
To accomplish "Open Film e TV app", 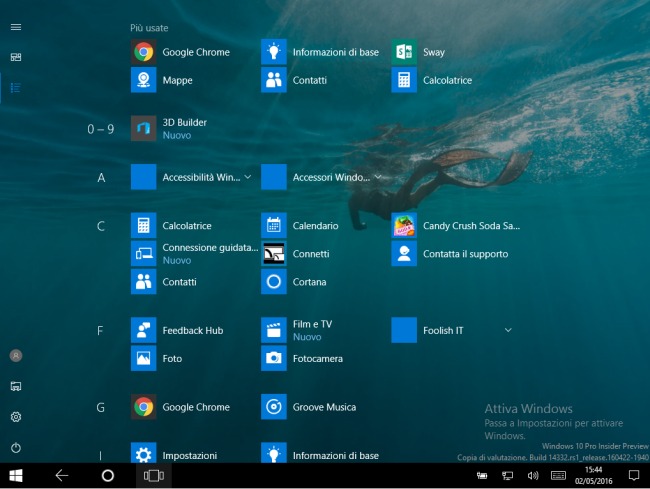I will point(297,330).
